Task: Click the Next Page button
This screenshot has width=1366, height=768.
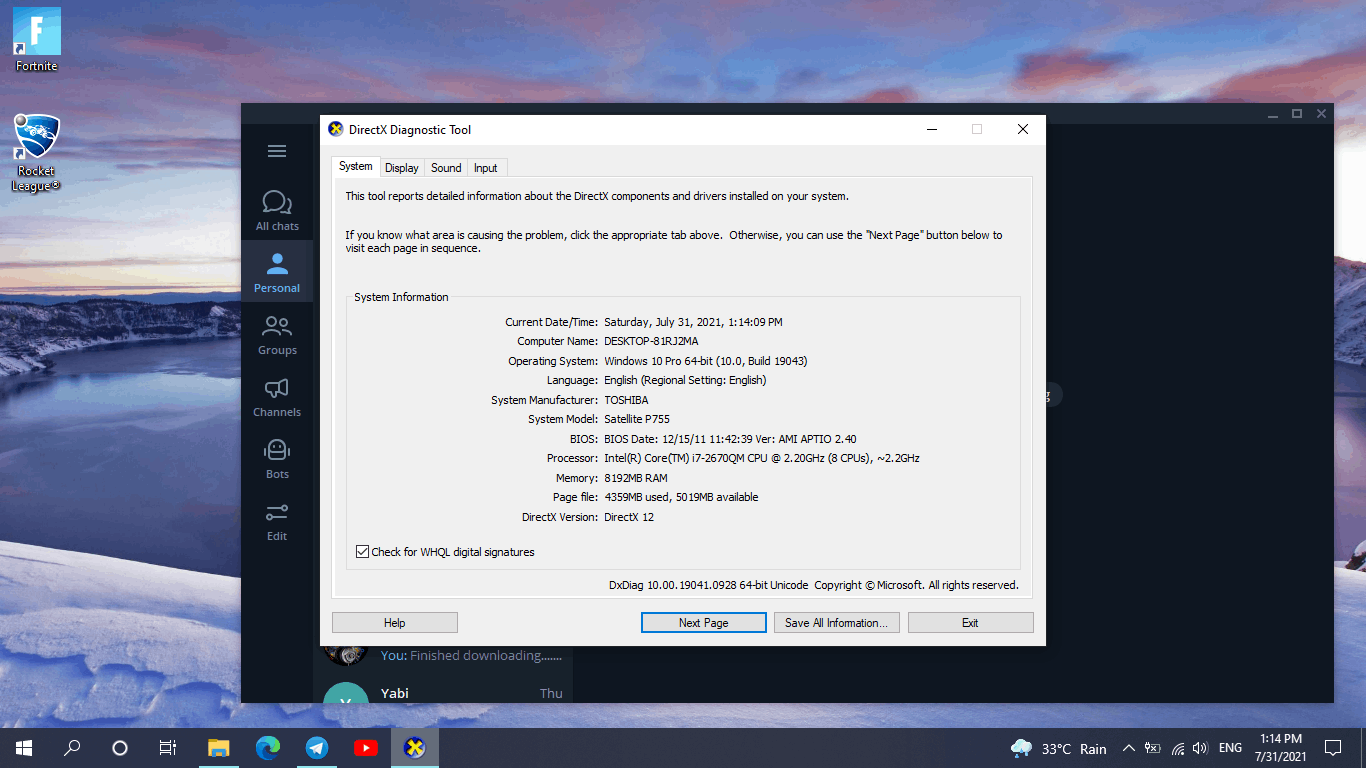Action: click(x=704, y=622)
